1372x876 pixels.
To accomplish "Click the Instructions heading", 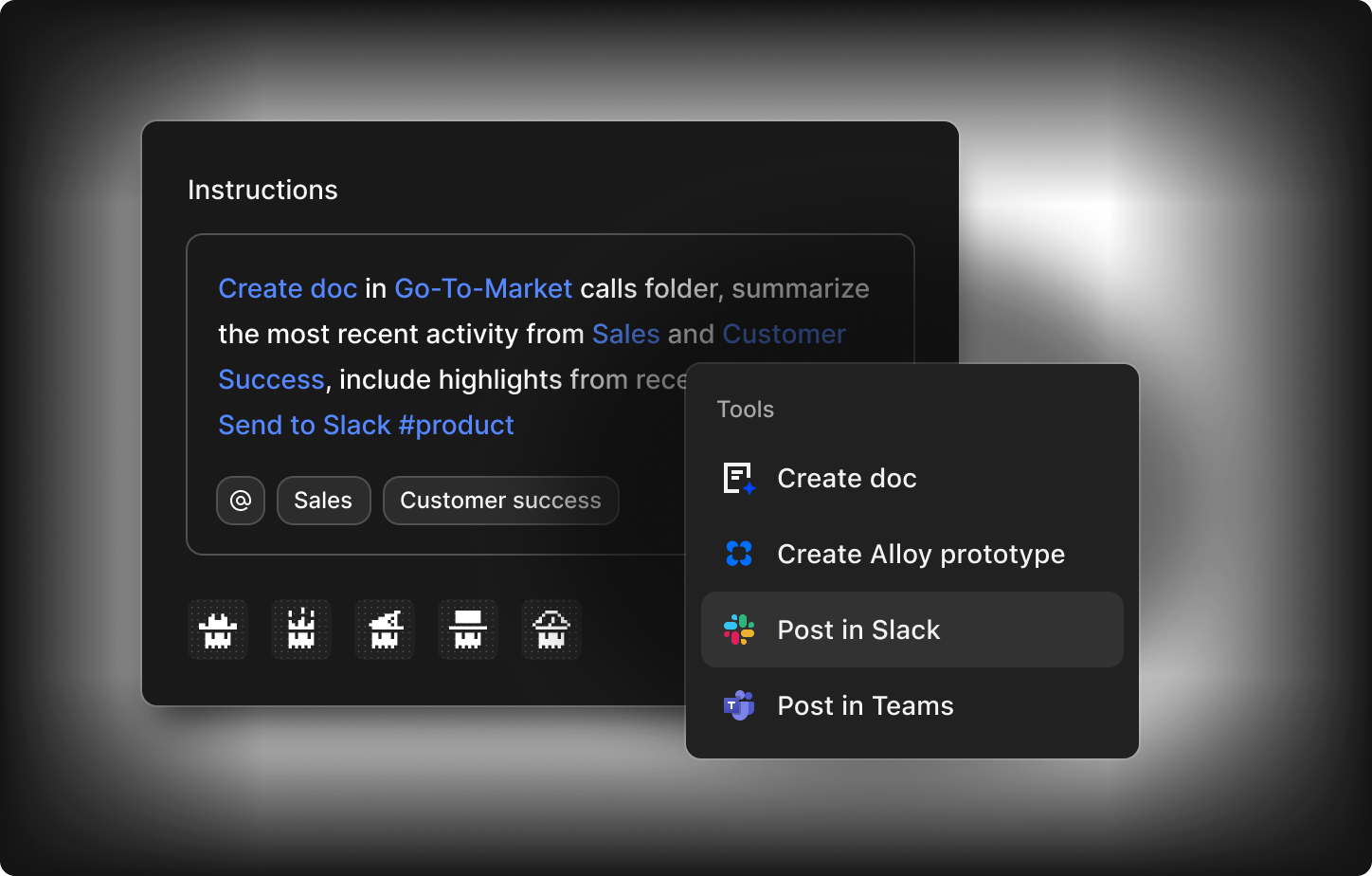I will [262, 190].
